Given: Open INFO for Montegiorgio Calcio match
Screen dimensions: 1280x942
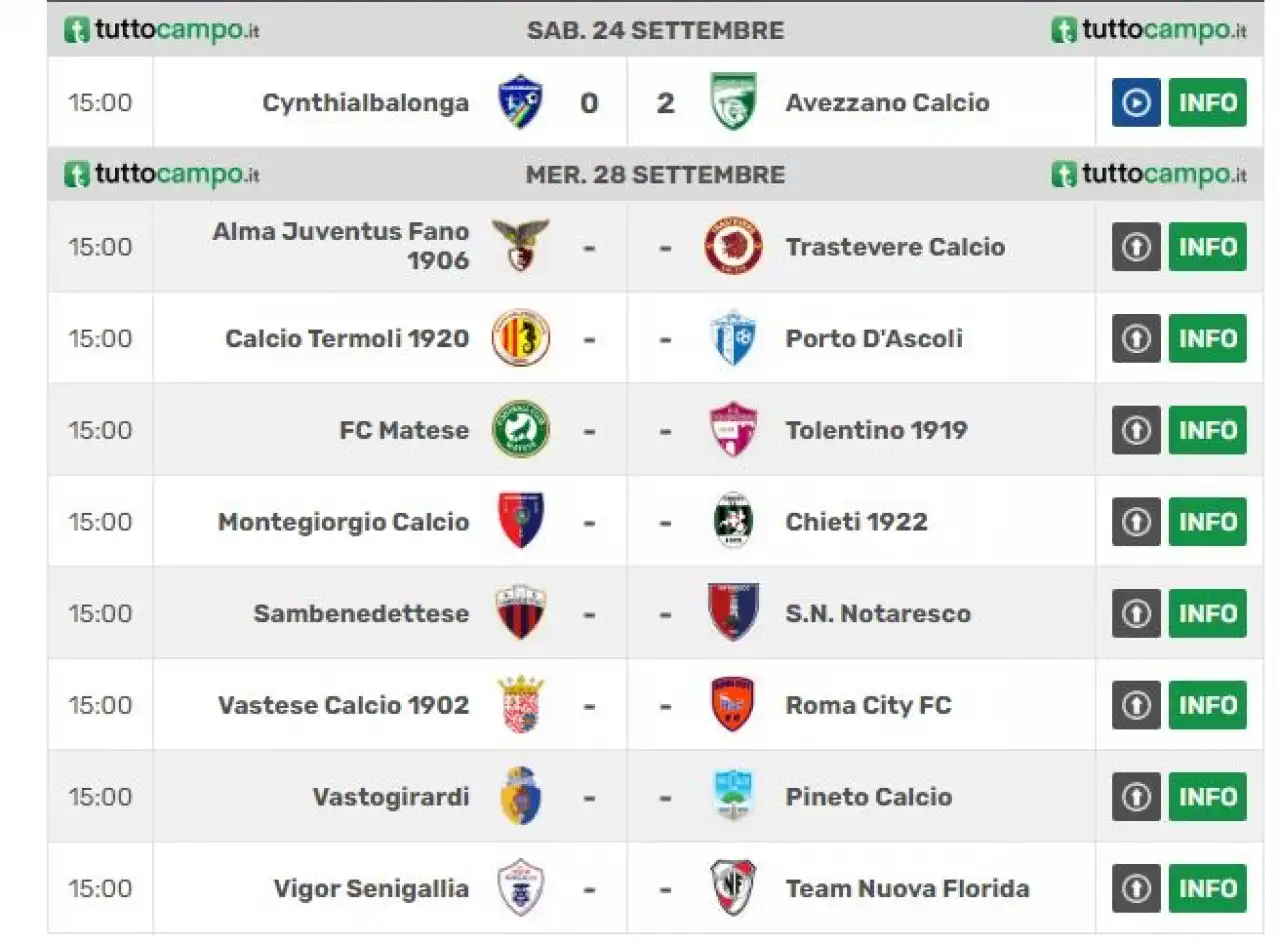Looking at the screenshot, I should pyautogui.click(x=1208, y=522).
